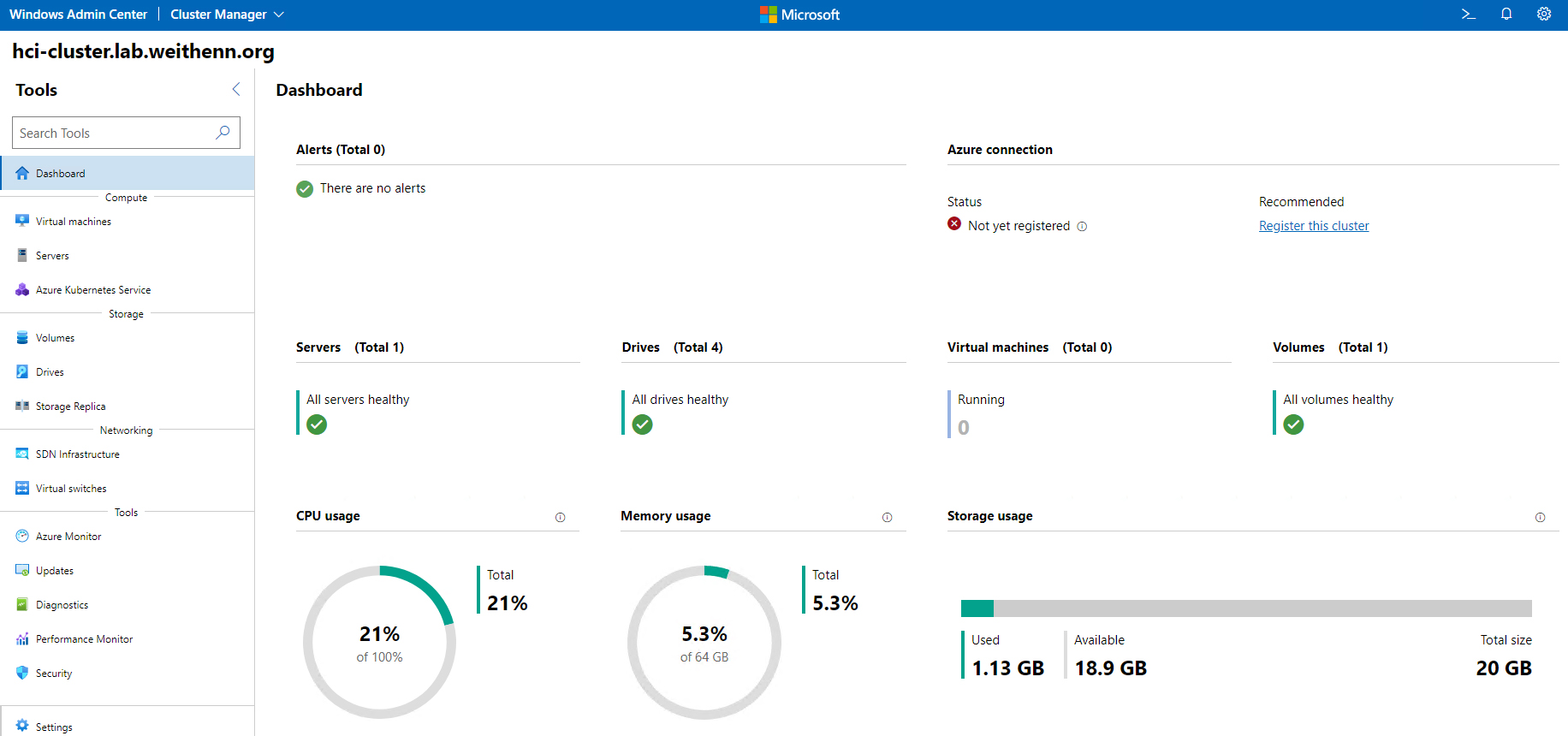Collapse the Tools pane with the chevron

[x=236, y=89]
